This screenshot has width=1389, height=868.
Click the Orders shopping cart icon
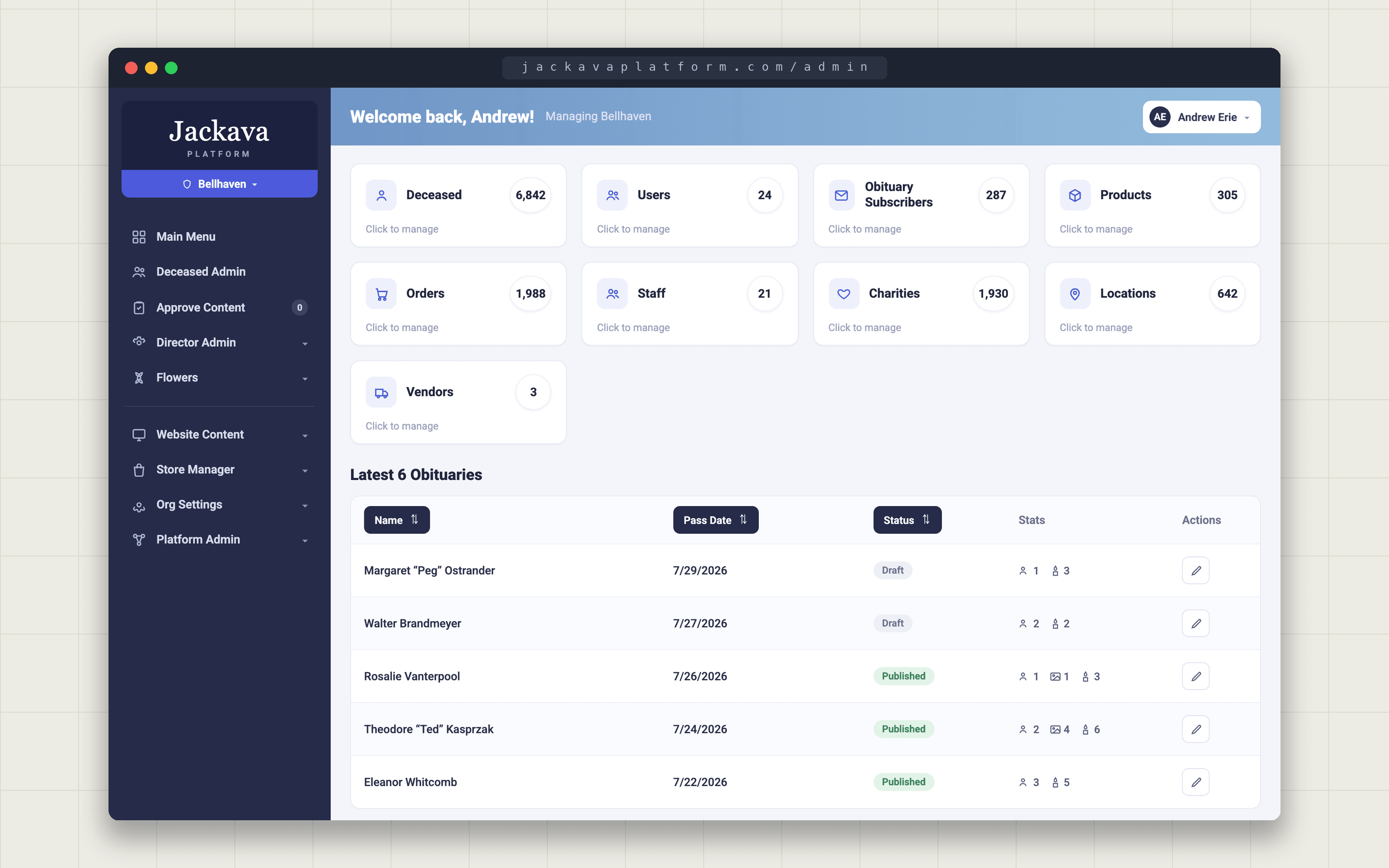click(x=381, y=294)
